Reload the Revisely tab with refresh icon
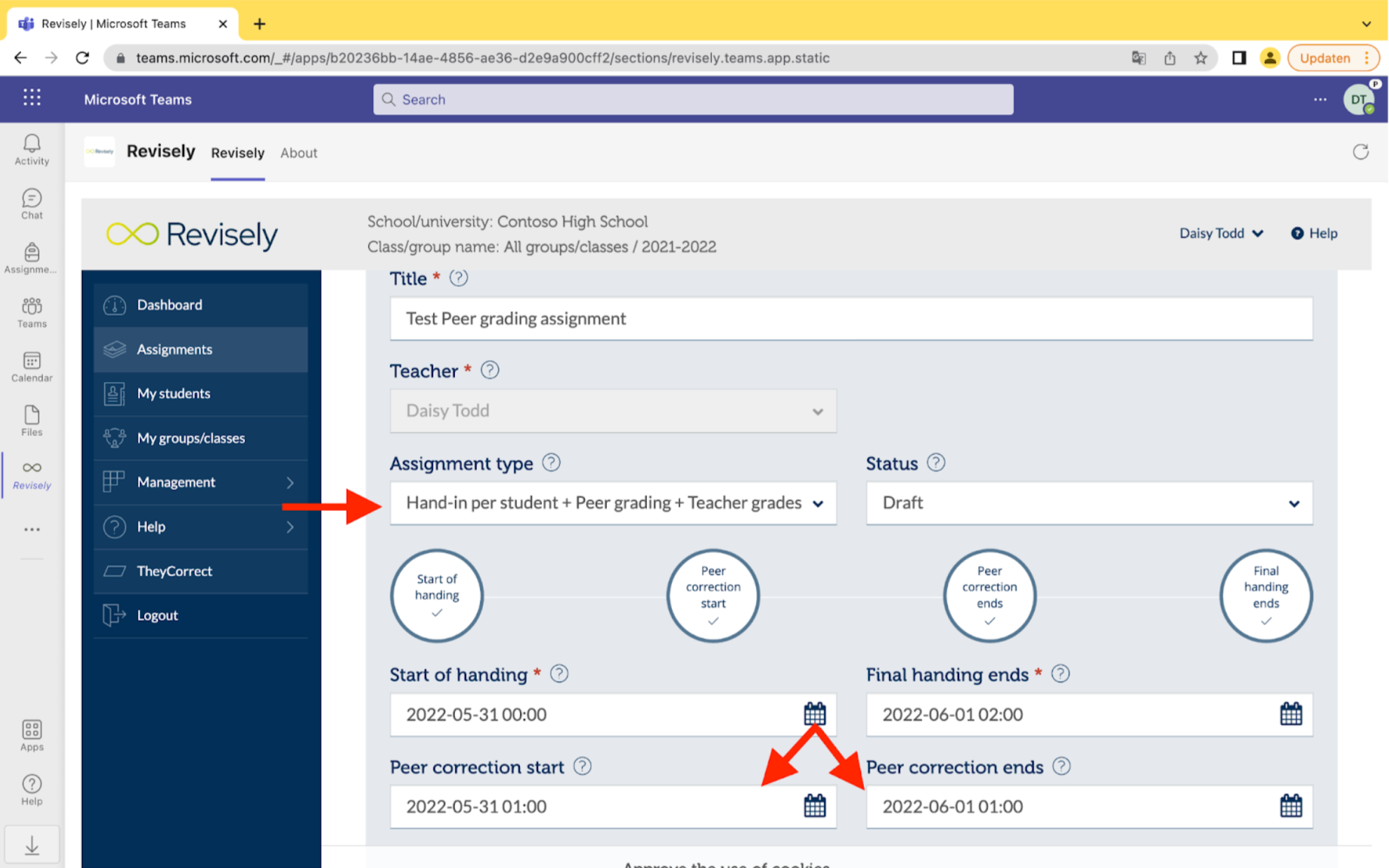The height and width of the screenshot is (868, 1389). pos(1360,152)
